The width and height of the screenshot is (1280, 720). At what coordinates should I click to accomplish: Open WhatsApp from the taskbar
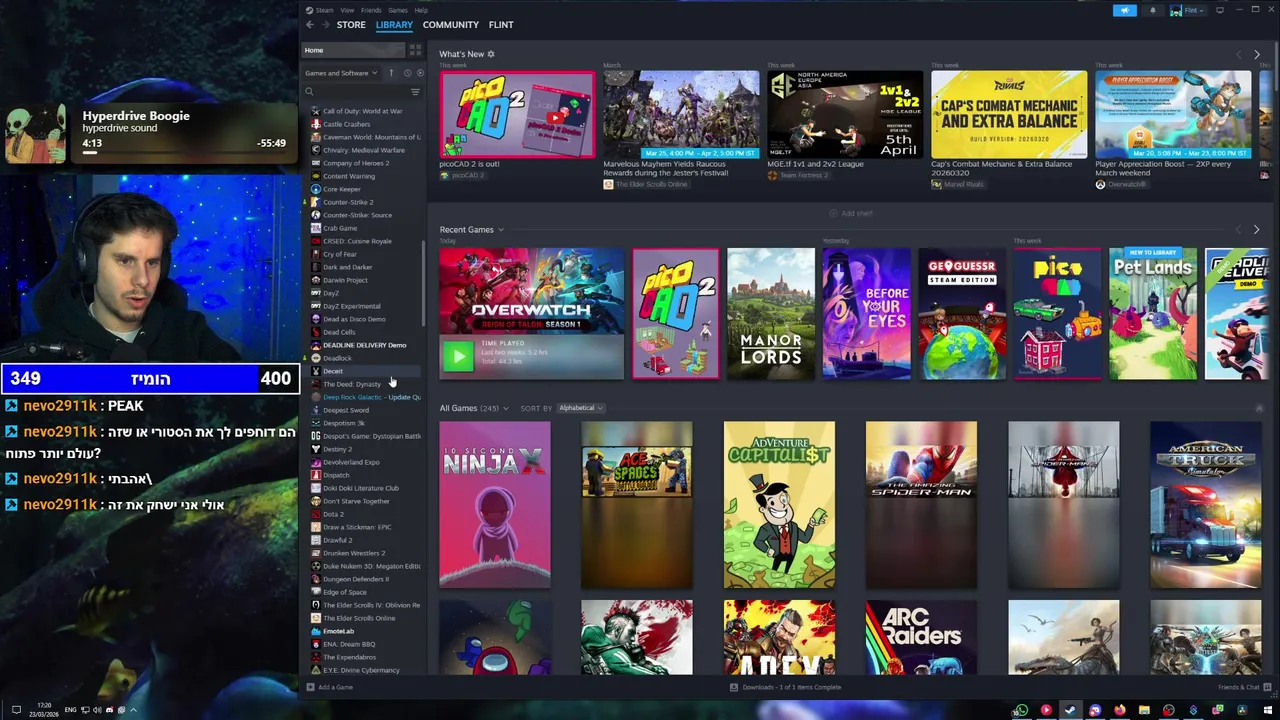click(x=1020, y=710)
